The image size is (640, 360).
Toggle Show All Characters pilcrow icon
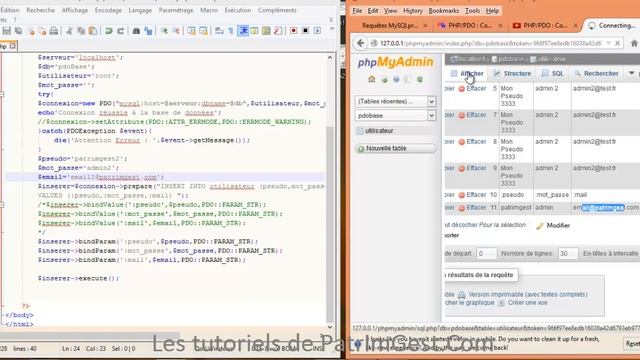[x=231, y=31]
